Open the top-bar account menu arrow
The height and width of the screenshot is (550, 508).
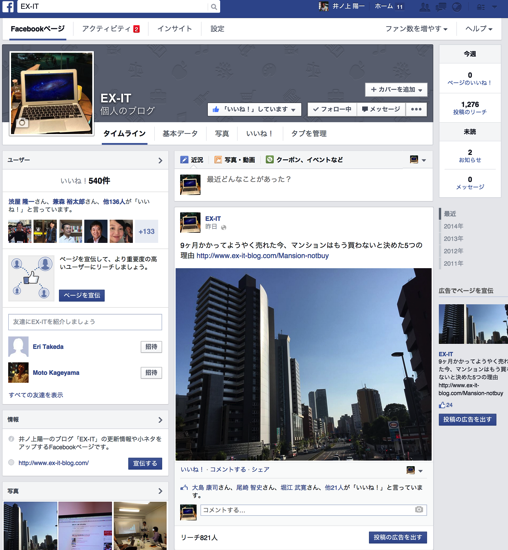[494, 7]
